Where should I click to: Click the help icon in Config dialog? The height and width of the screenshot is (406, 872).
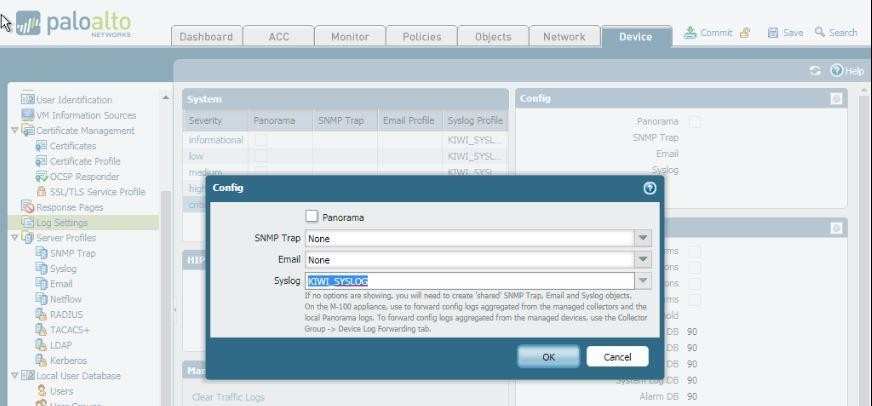[649, 187]
